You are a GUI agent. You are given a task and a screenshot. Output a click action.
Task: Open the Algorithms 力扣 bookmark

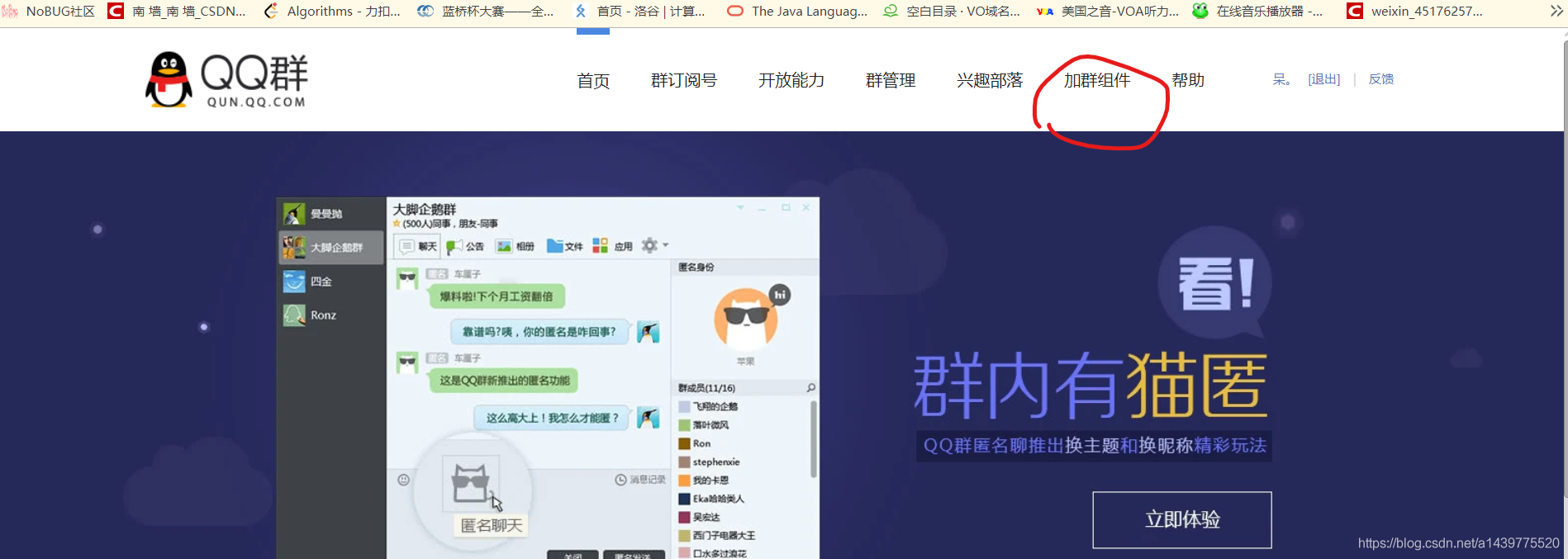click(332, 12)
